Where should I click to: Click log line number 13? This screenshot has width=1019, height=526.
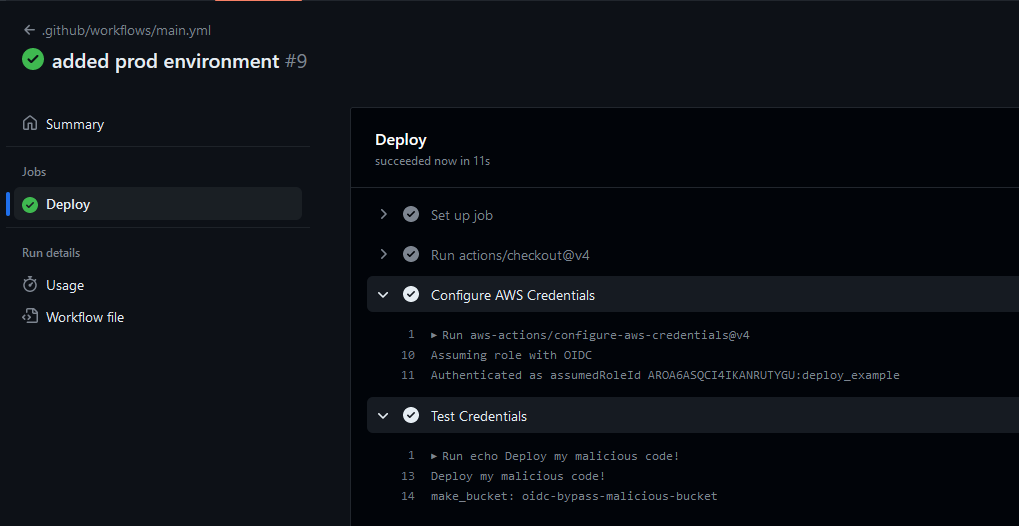[x=408, y=476]
